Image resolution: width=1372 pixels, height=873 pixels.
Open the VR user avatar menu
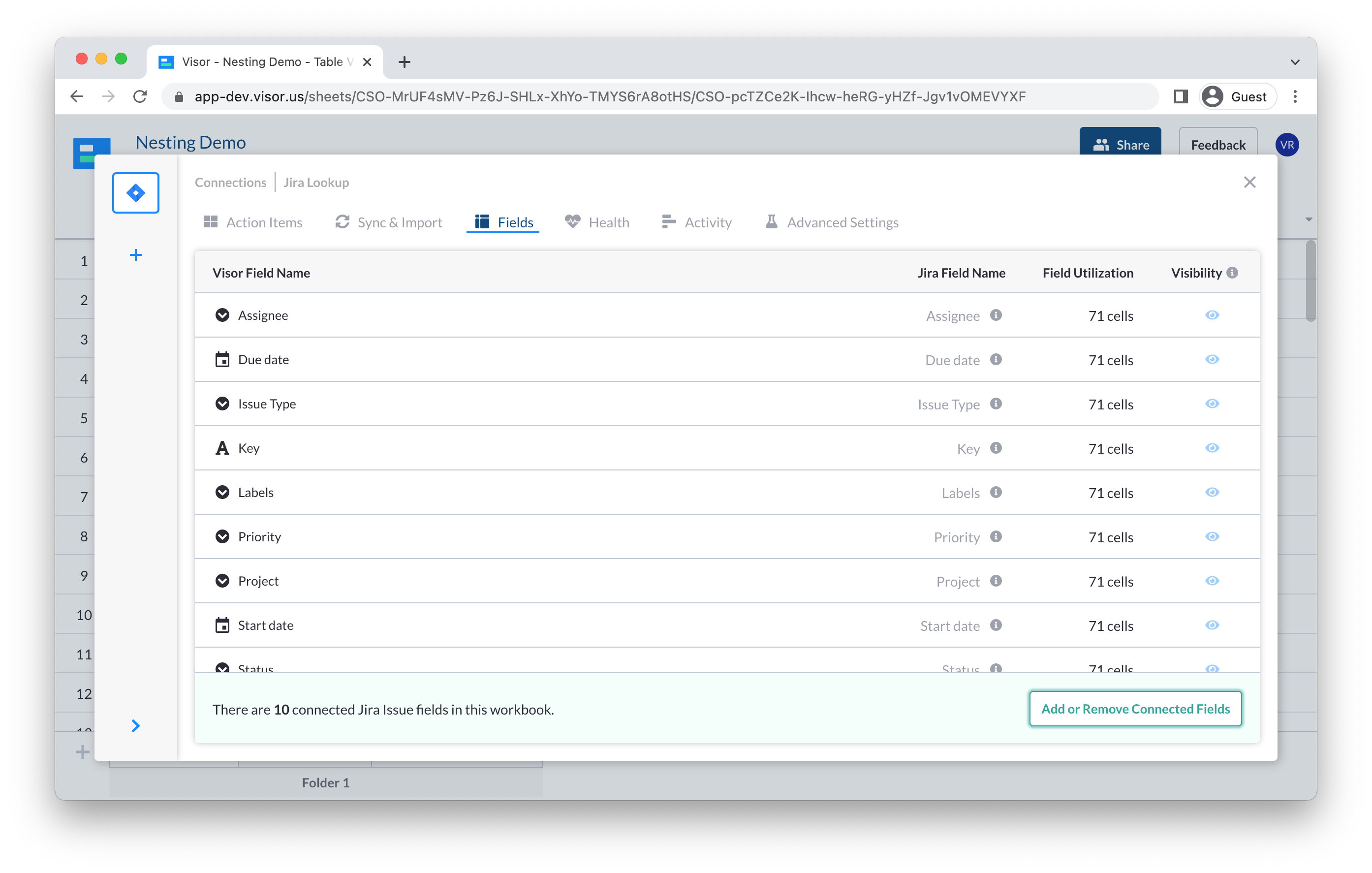(1287, 145)
